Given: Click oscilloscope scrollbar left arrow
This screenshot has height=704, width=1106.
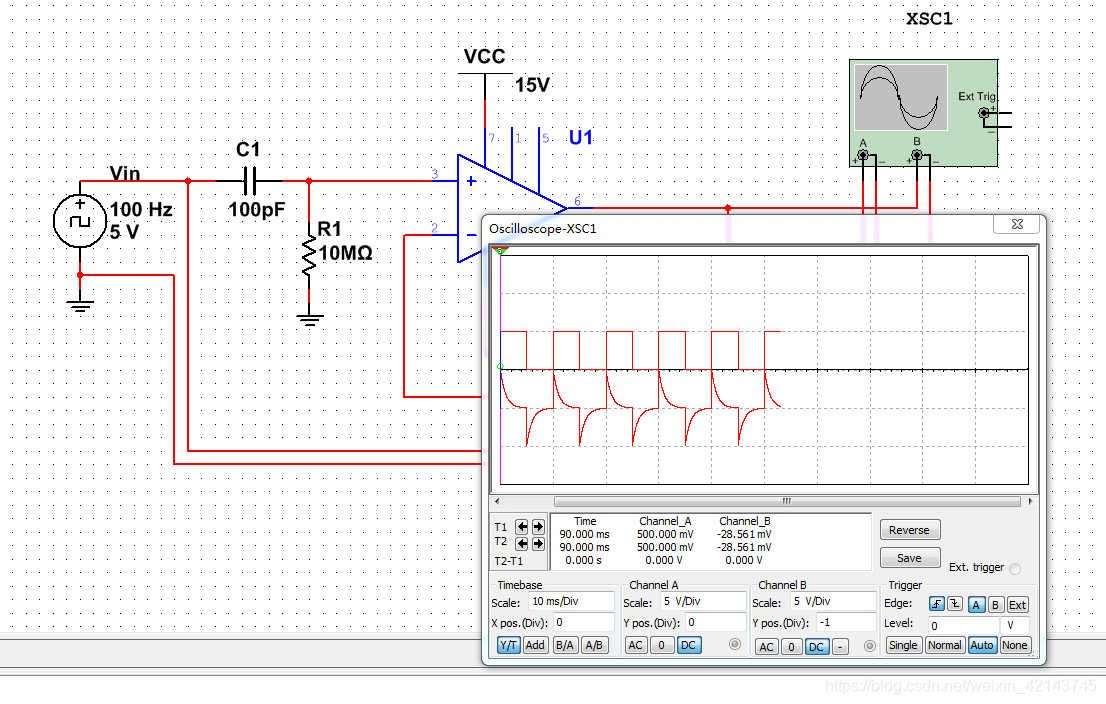Looking at the screenshot, I should tap(497, 502).
